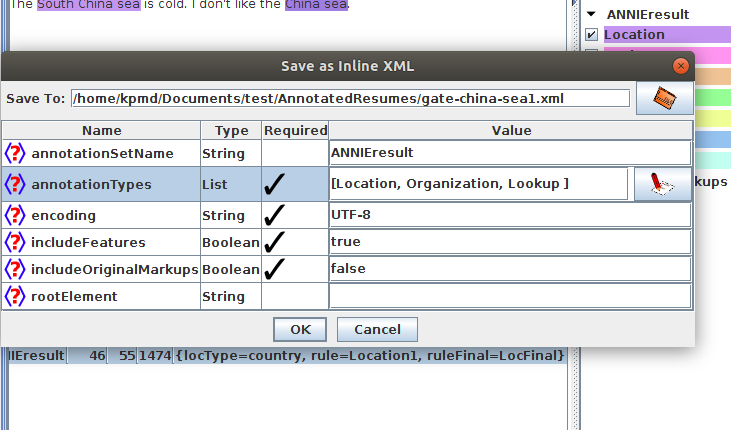Close the dialog with the red X
This screenshot has height=430, width=746.
[x=681, y=66]
